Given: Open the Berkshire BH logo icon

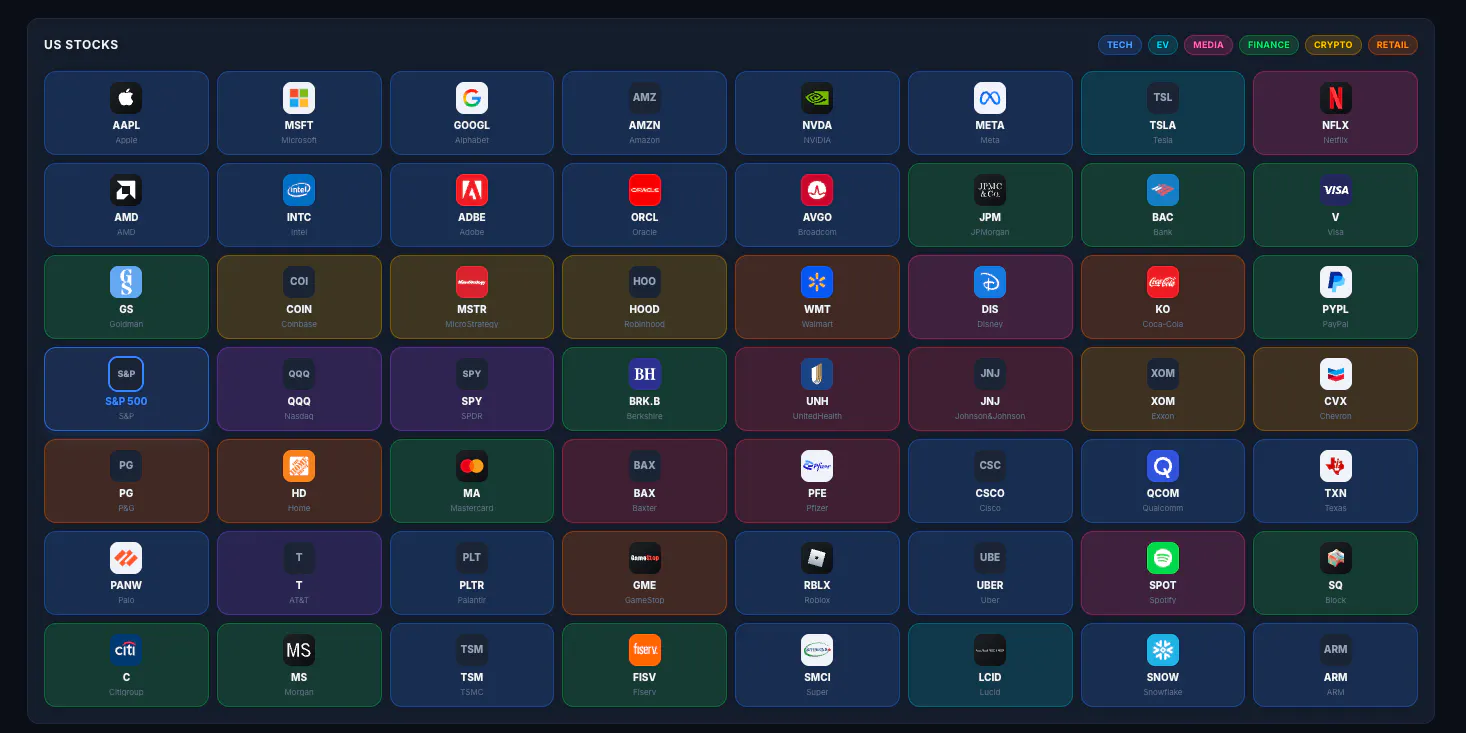Looking at the screenshot, I should (645, 374).
